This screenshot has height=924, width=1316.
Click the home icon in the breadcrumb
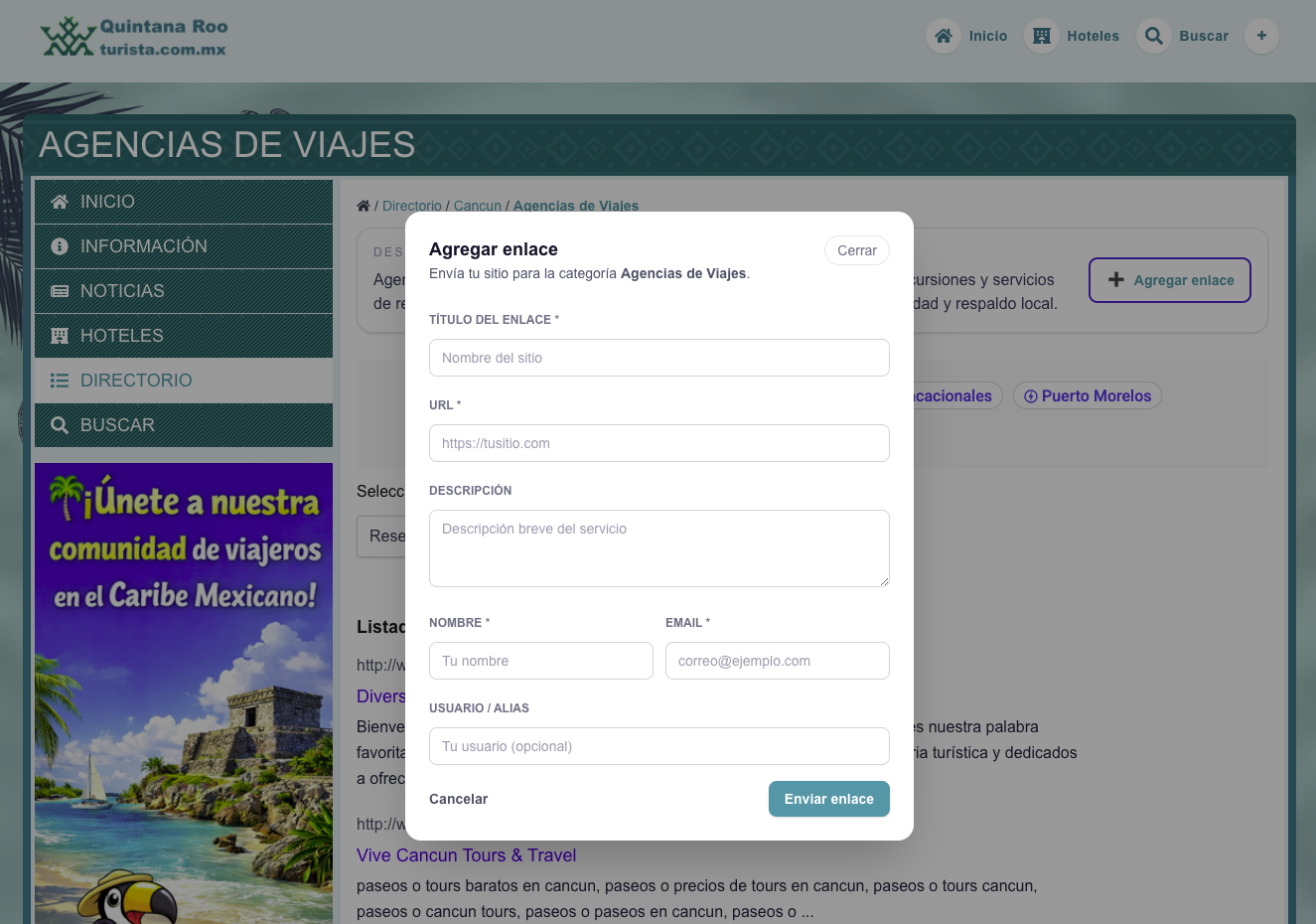[364, 206]
